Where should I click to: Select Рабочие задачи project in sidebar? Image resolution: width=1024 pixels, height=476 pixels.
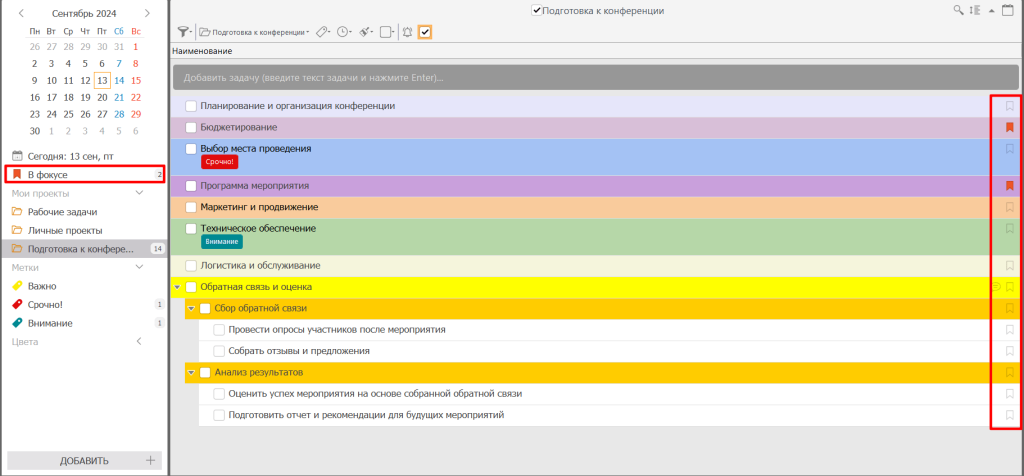(x=62, y=212)
